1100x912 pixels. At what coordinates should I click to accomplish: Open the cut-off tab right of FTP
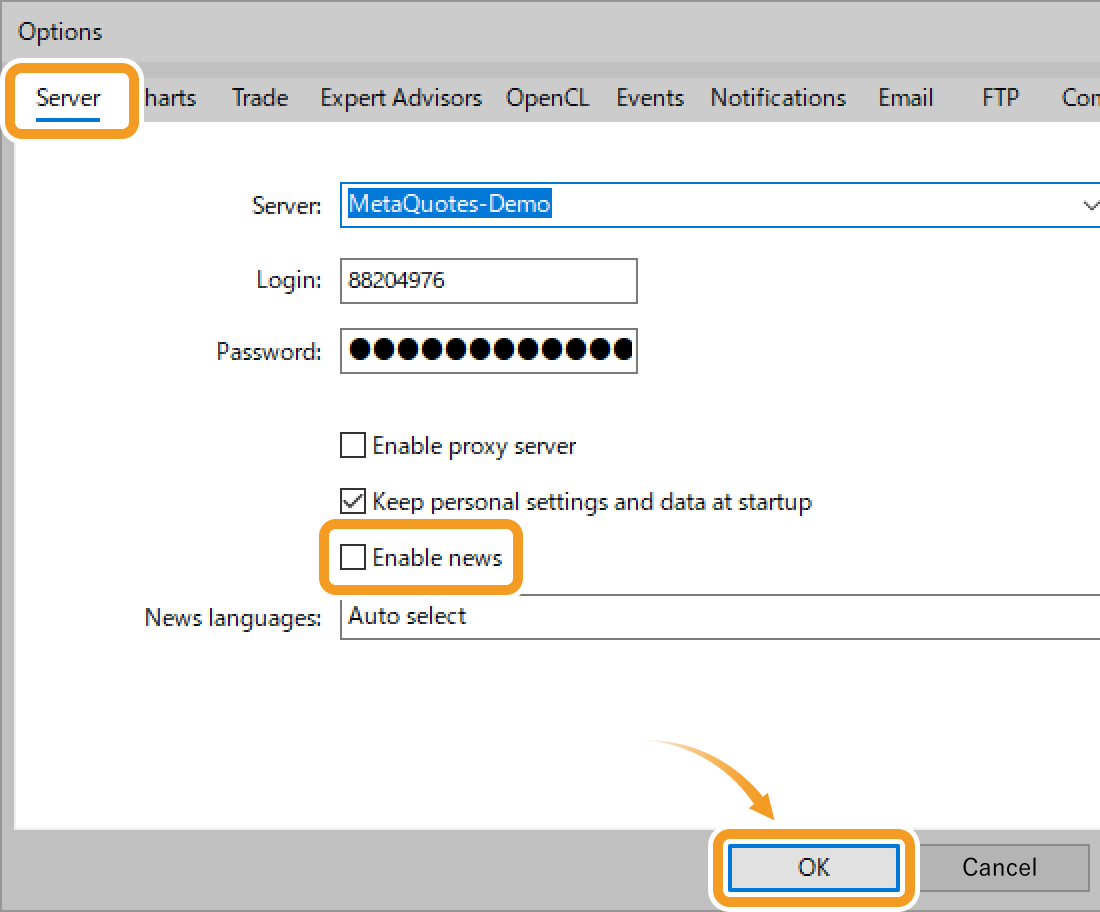pos(1080,98)
